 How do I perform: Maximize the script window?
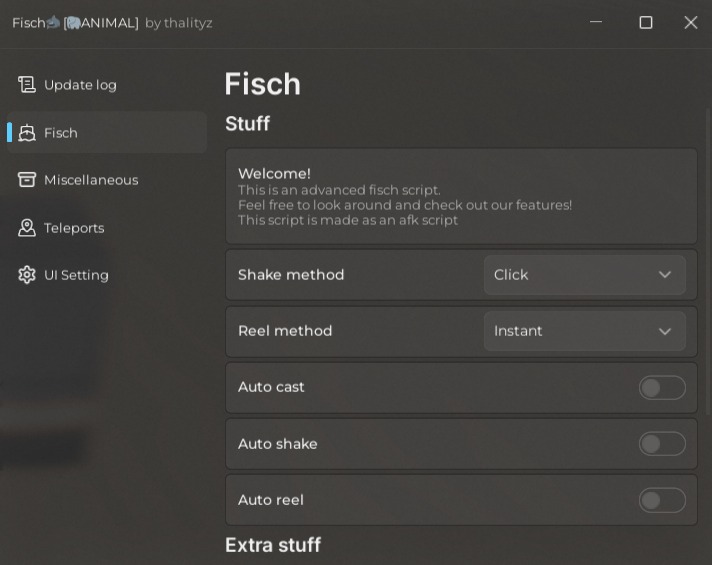pos(646,22)
